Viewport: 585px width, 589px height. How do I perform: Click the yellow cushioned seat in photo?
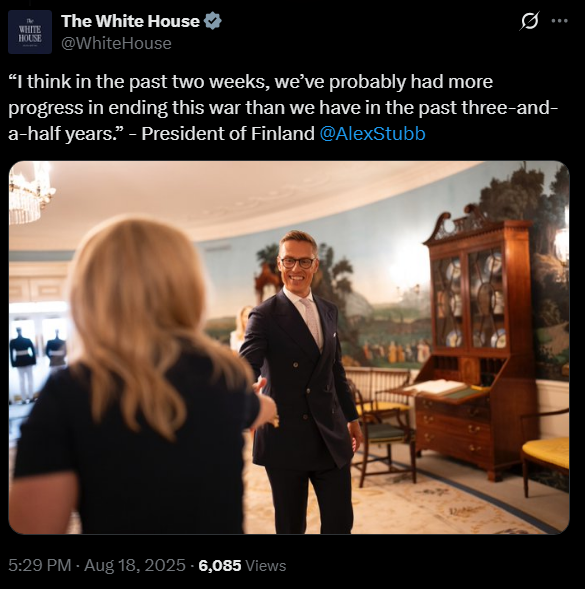(x=546, y=451)
